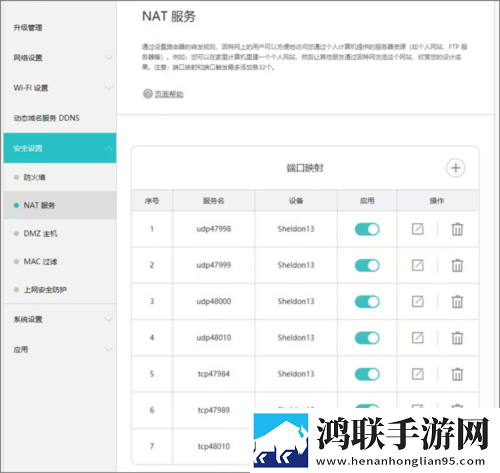Viewport: 500px width, 473px height.
Task: Delete the tcp47984 mapping rule
Action: point(457,374)
